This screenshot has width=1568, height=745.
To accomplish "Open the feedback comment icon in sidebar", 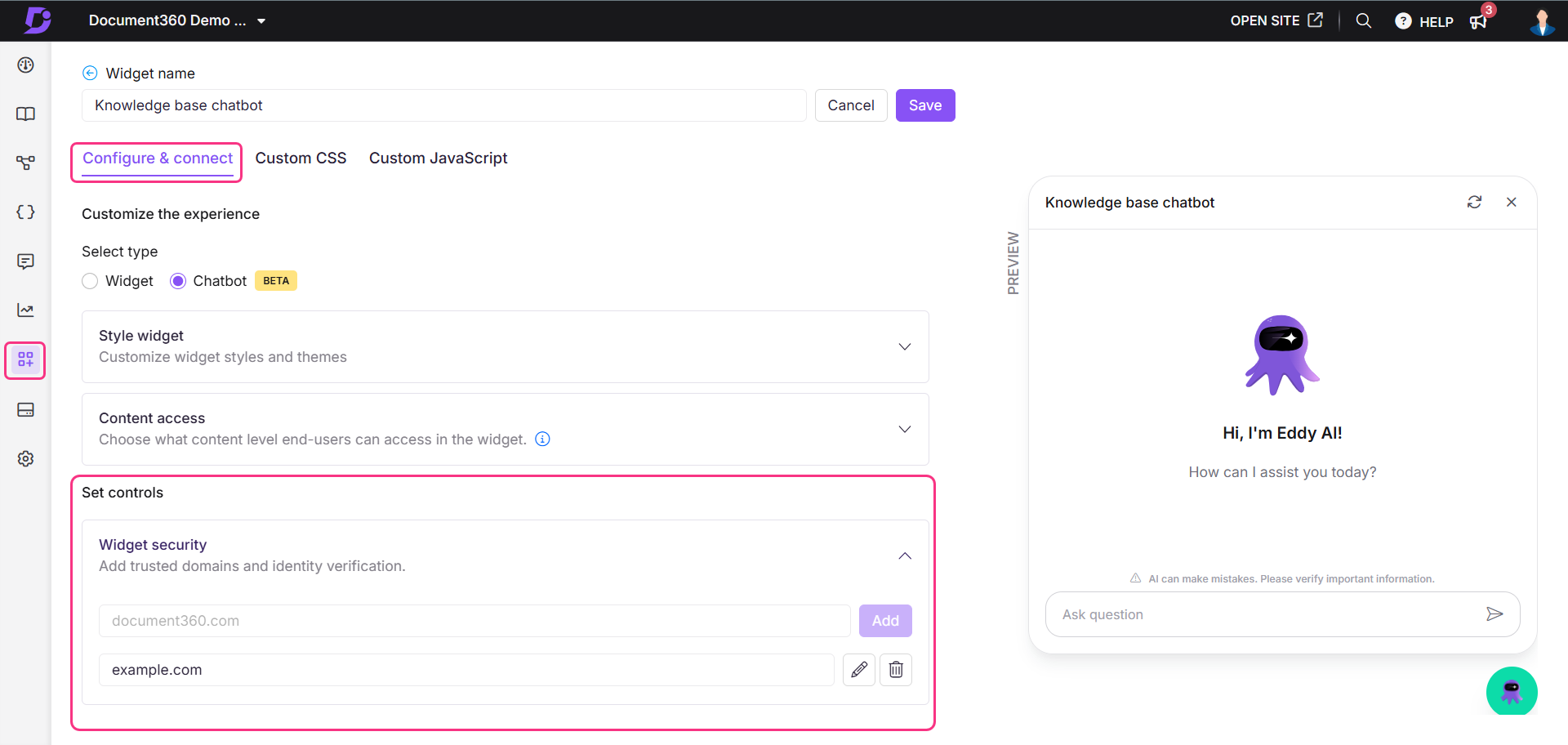I will click(x=26, y=261).
